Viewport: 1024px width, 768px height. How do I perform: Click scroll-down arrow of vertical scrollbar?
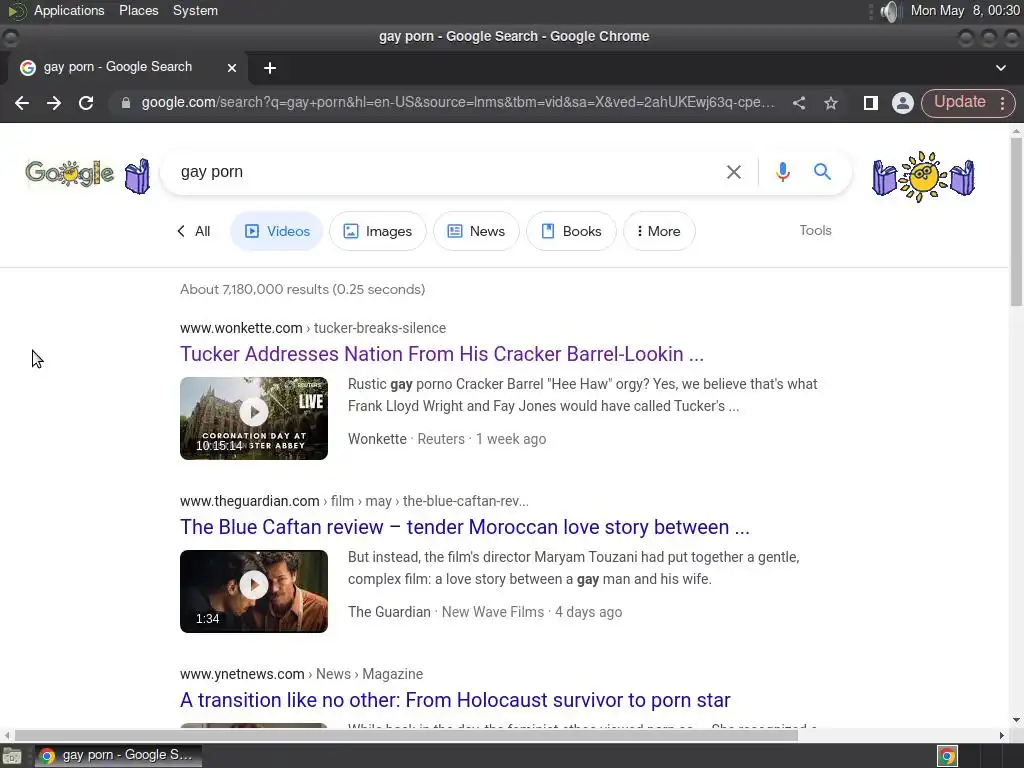tap(1016, 720)
